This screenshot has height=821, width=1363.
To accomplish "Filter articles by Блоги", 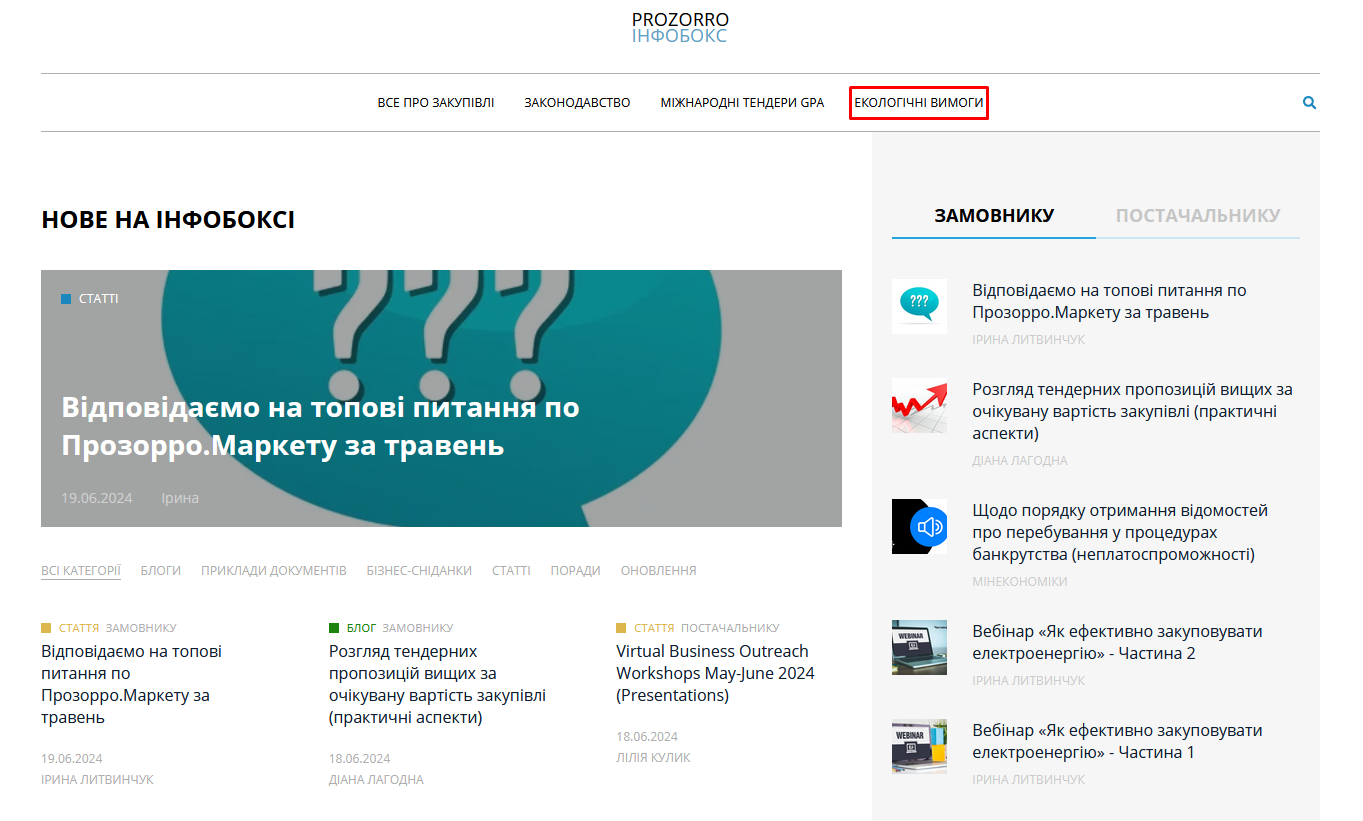I will [x=161, y=570].
